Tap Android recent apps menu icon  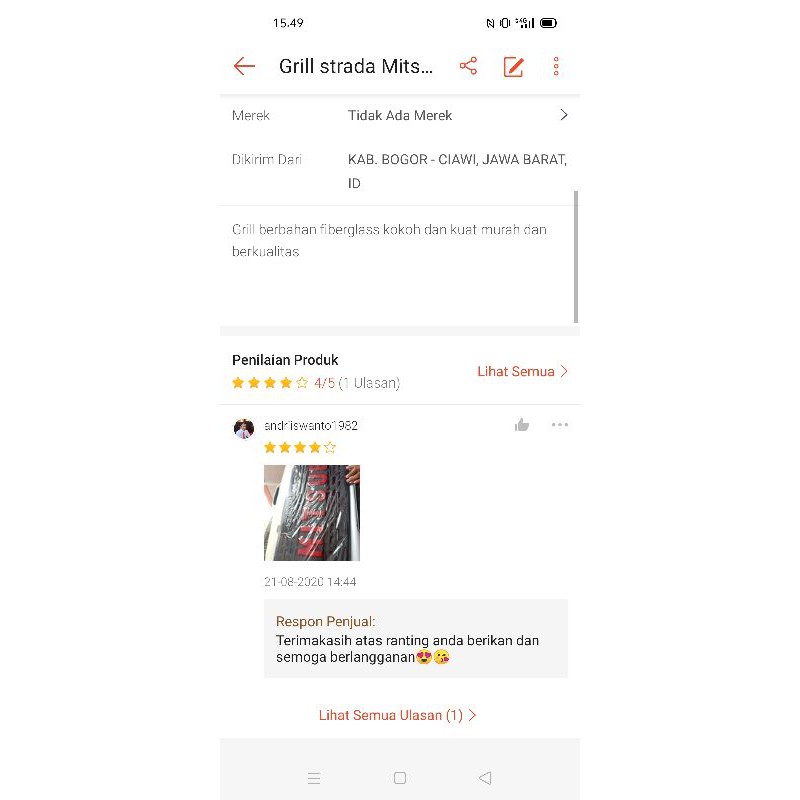314,778
